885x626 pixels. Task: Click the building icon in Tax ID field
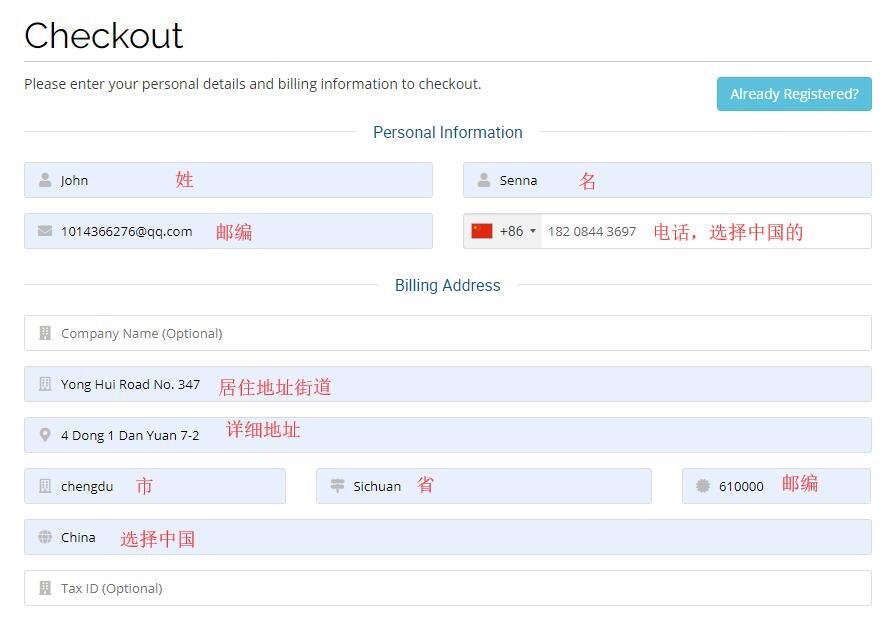tap(45, 588)
